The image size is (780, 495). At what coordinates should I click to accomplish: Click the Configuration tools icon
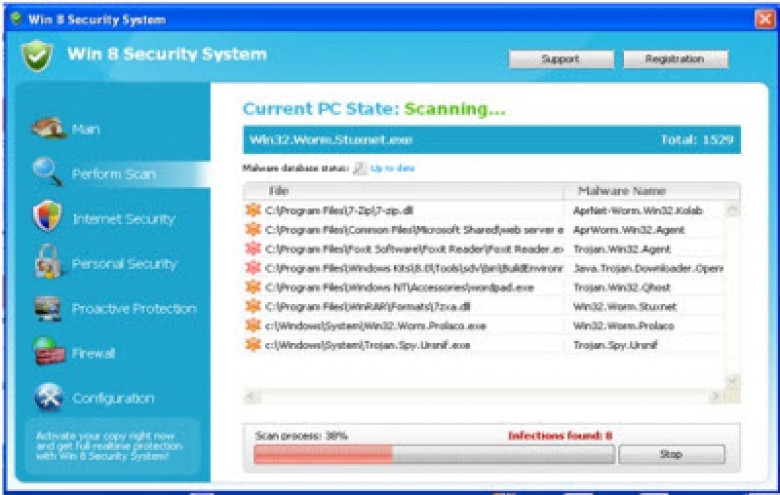49,396
